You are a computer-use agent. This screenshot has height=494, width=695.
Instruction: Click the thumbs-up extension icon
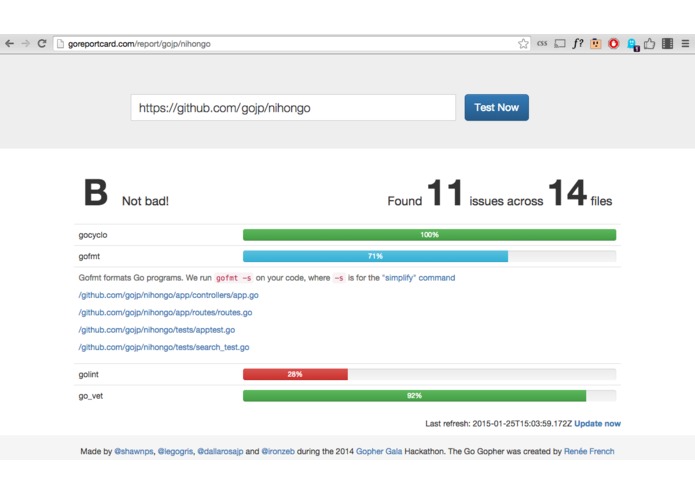click(x=649, y=43)
